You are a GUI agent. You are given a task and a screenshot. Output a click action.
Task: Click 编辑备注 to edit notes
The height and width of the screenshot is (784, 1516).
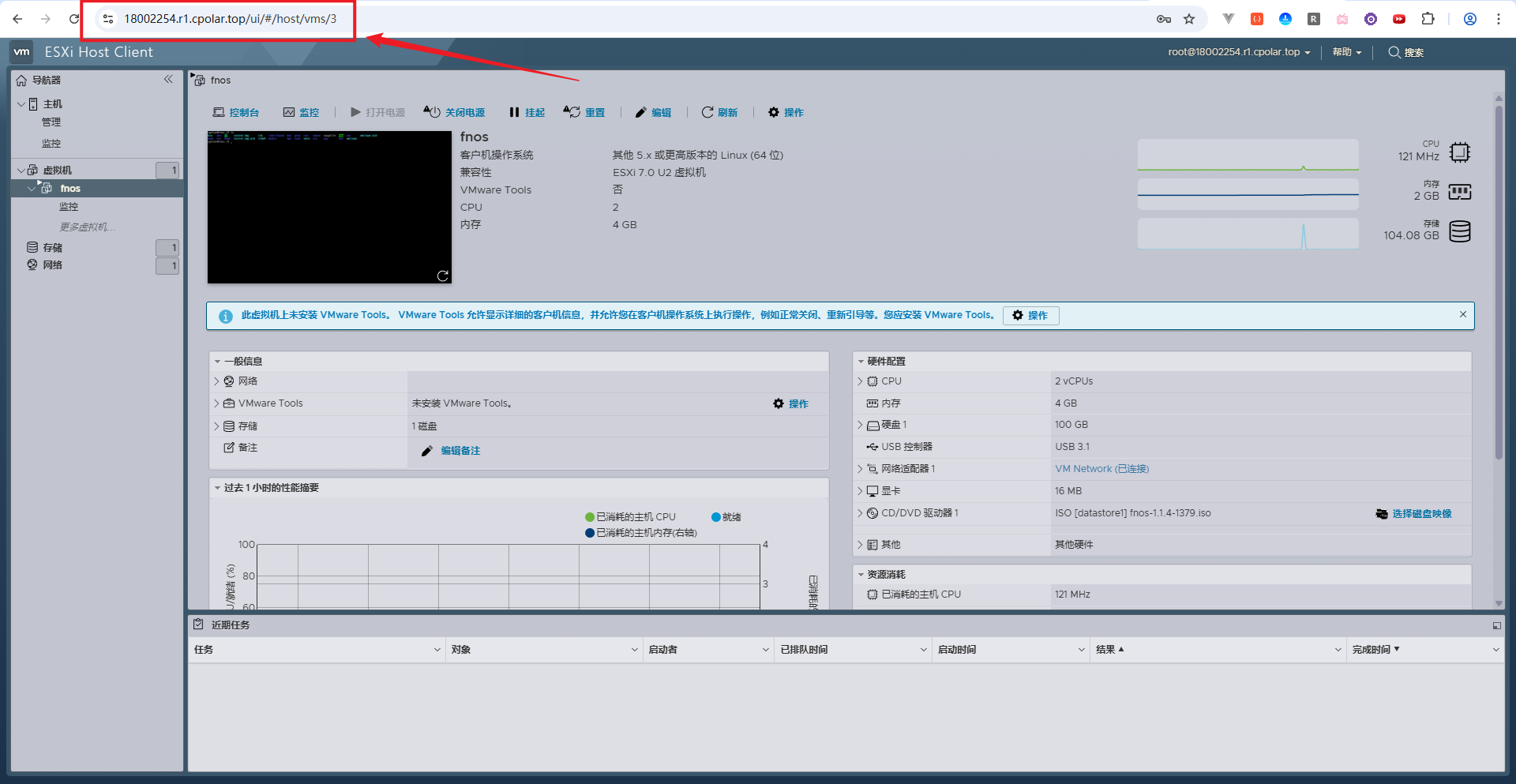click(460, 451)
